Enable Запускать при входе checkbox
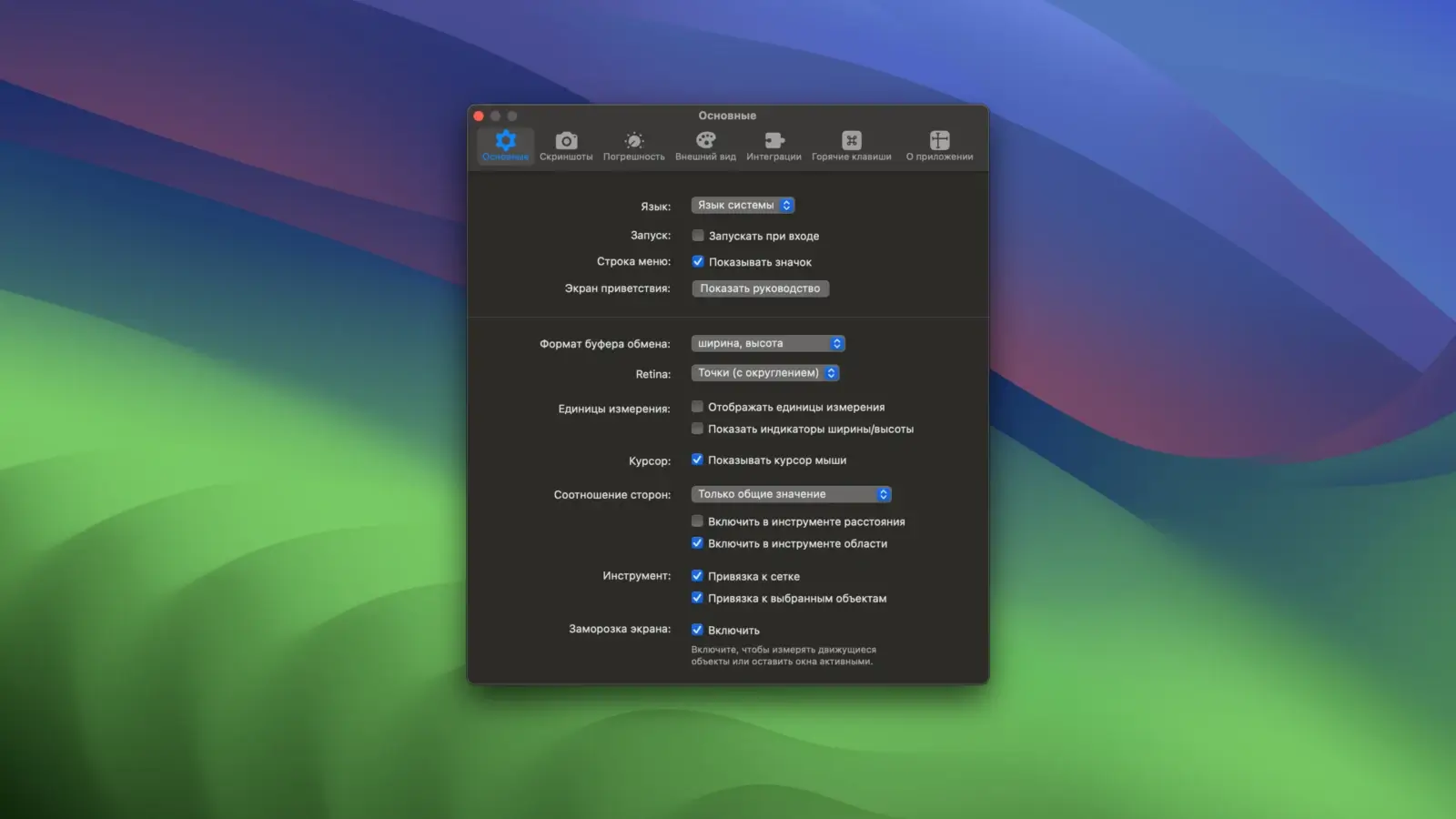Viewport: 1456px width, 819px height. 698,236
